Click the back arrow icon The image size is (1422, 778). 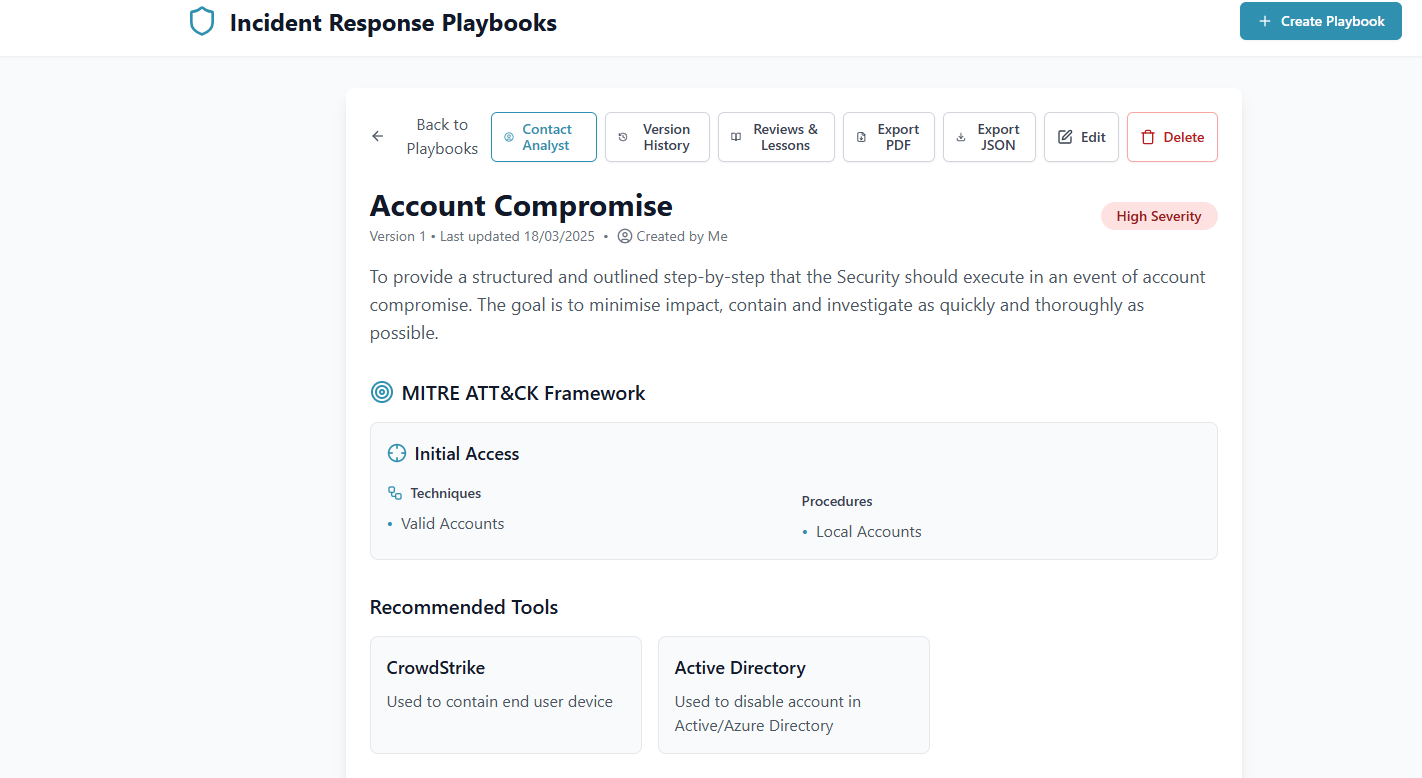[378, 137]
